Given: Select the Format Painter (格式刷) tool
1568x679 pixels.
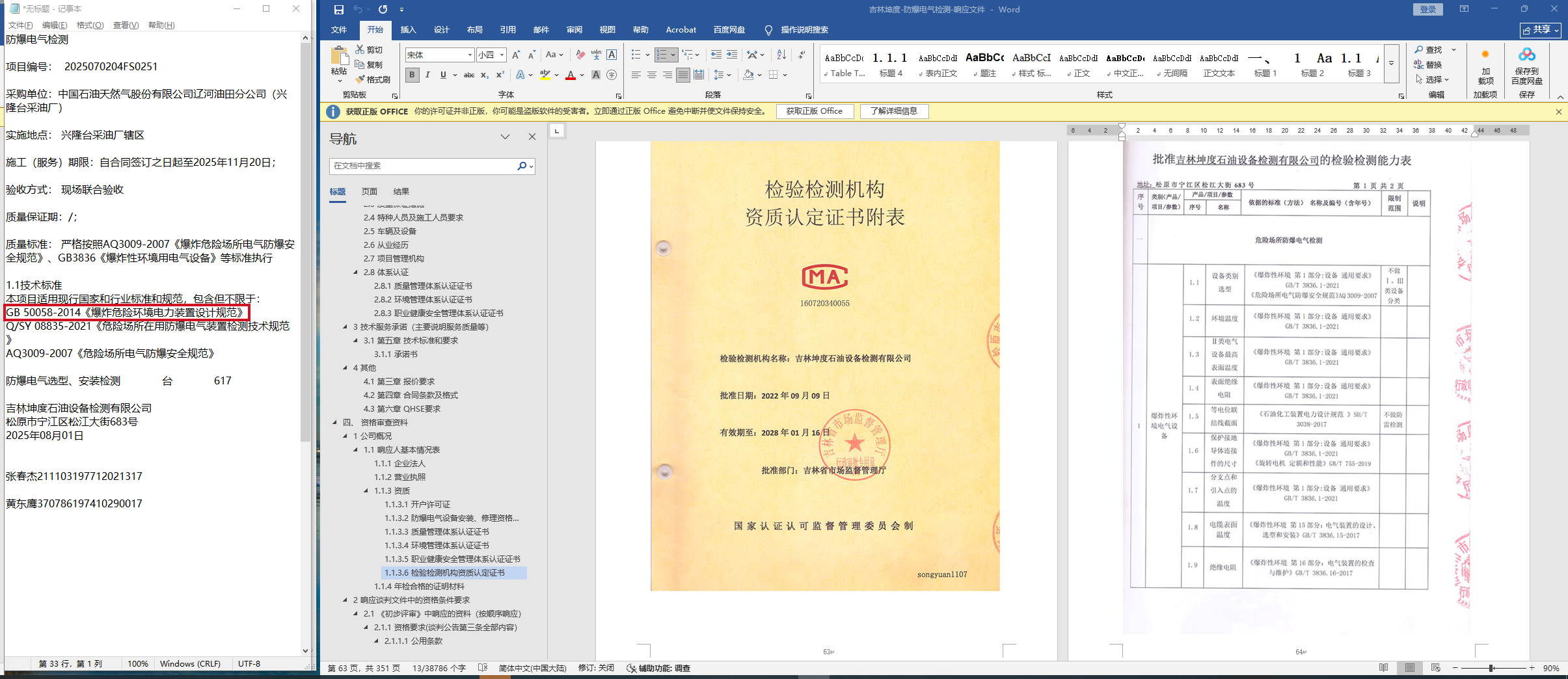Looking at the screenshot, I should 373,79.
